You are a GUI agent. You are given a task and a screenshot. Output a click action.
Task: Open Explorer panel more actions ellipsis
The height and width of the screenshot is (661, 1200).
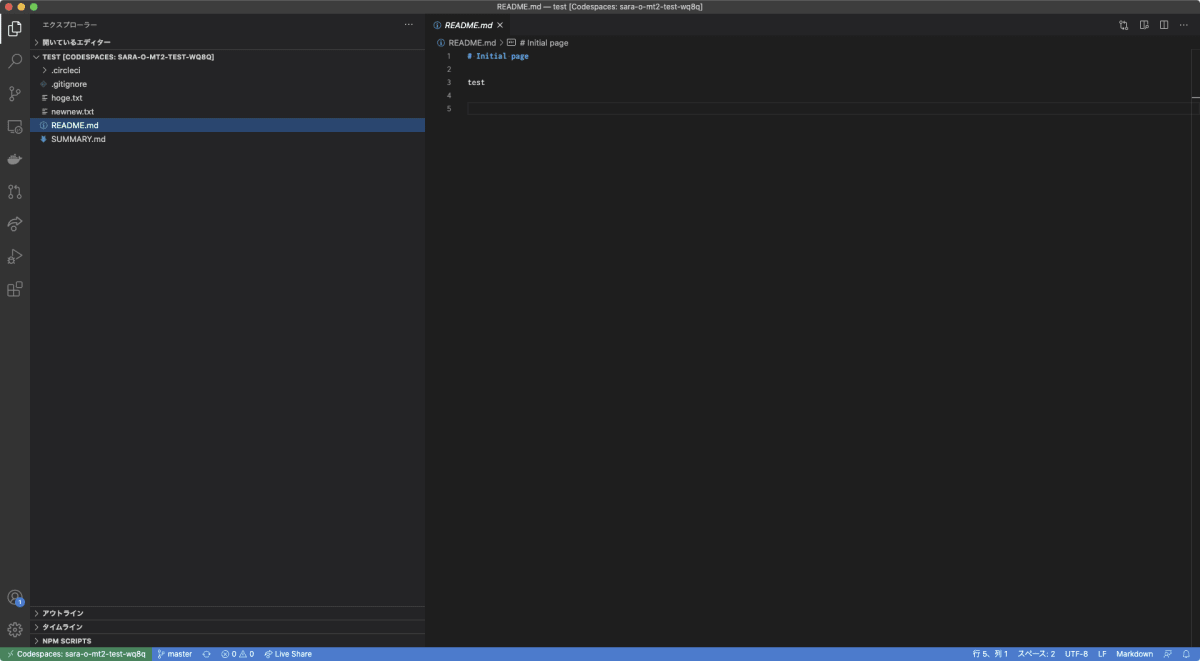[x=408, y=24]
